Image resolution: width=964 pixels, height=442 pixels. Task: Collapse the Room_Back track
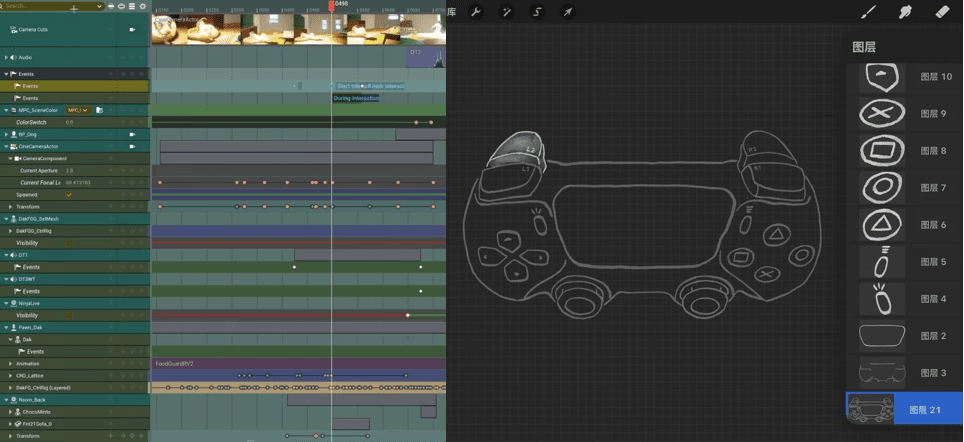[x=6, y=400]
